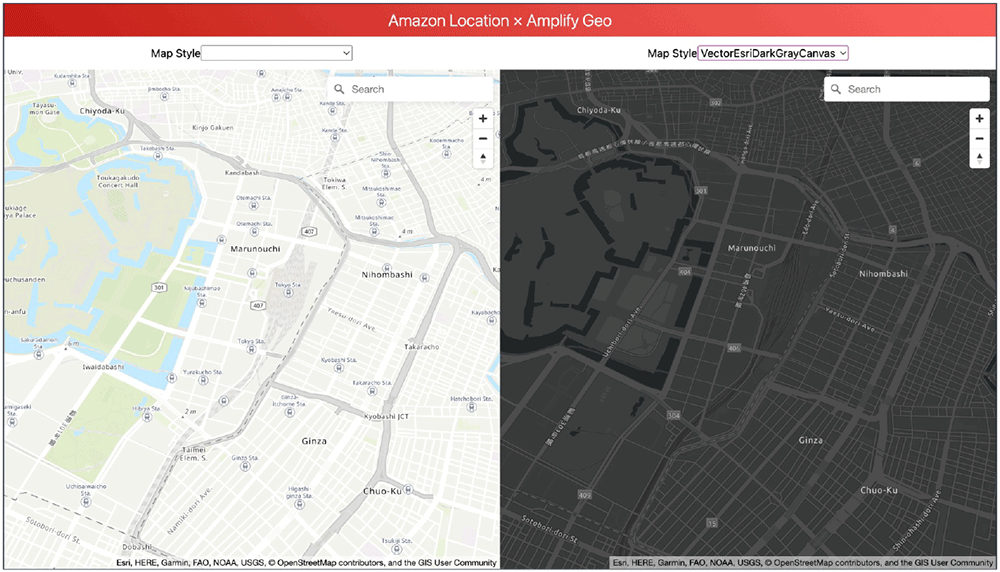The width and height of the screenshot is (1000, 572).
Task: Click the Marunouchi label on dark map
Action: pyautogui.click(x=754, y=248)
